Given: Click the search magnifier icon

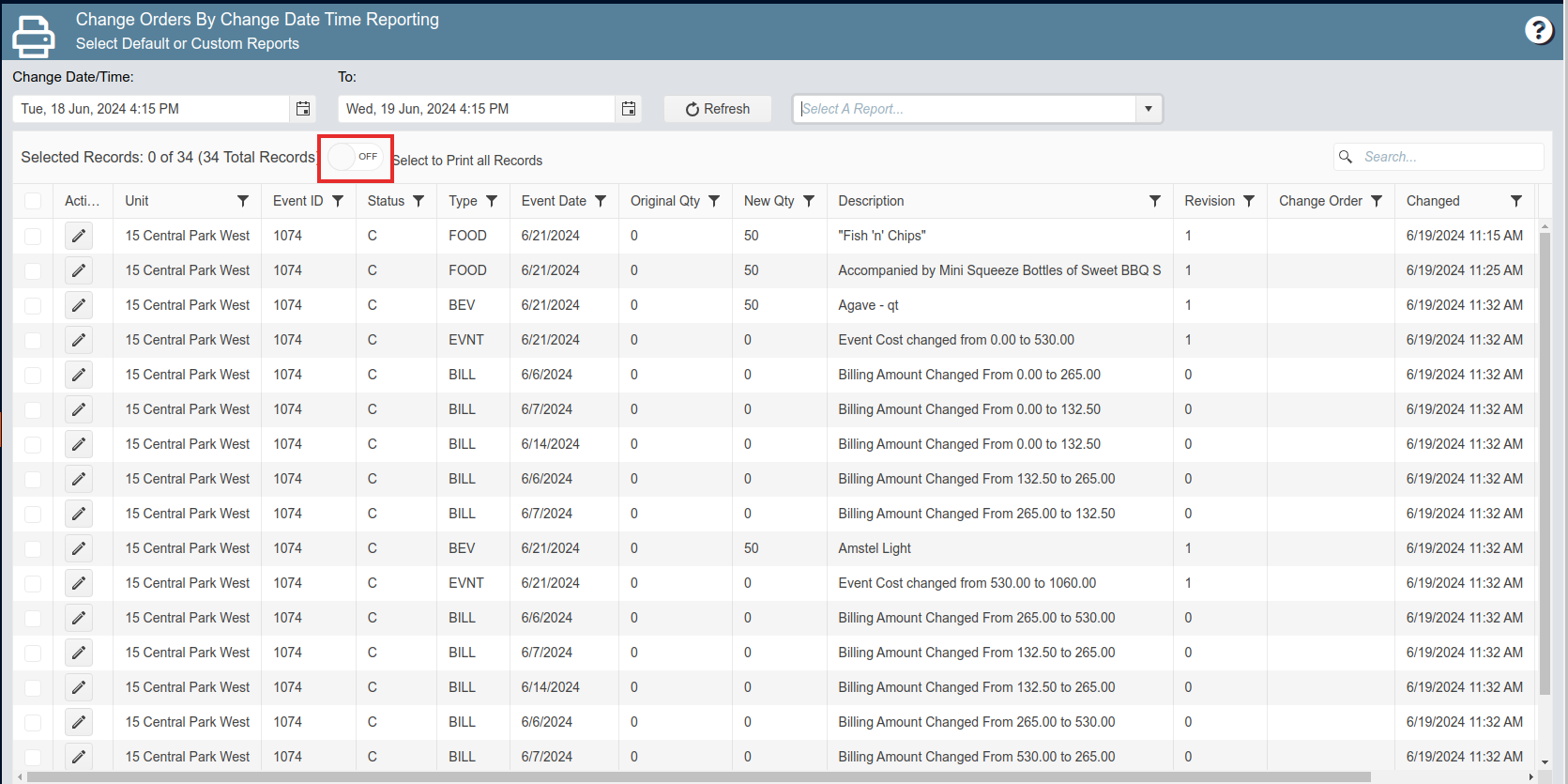Looking at the screenshot, I should (x=1346, y=157).
